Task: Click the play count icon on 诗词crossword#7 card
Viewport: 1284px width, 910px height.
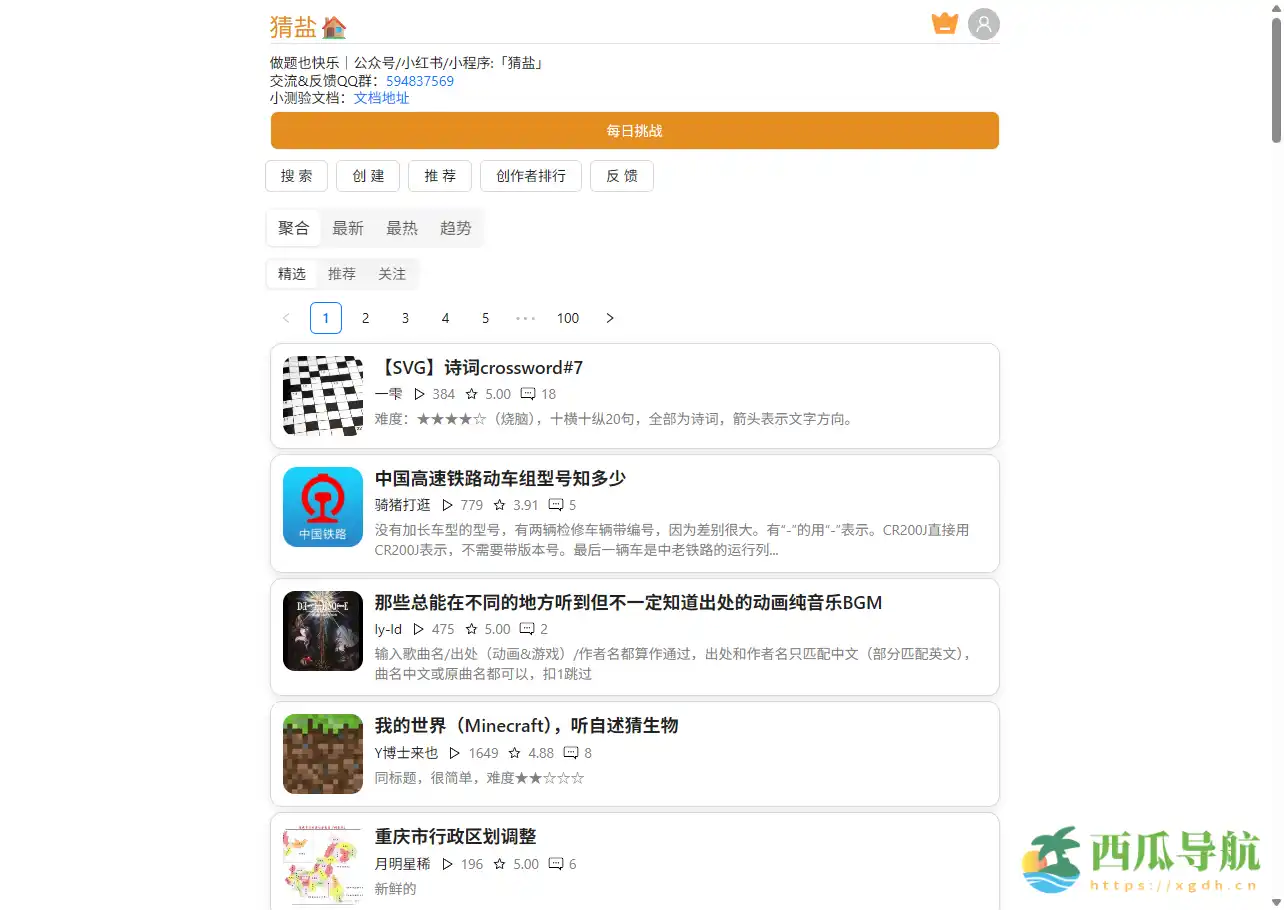Action: pyautogui.click(x=420, y=394)
